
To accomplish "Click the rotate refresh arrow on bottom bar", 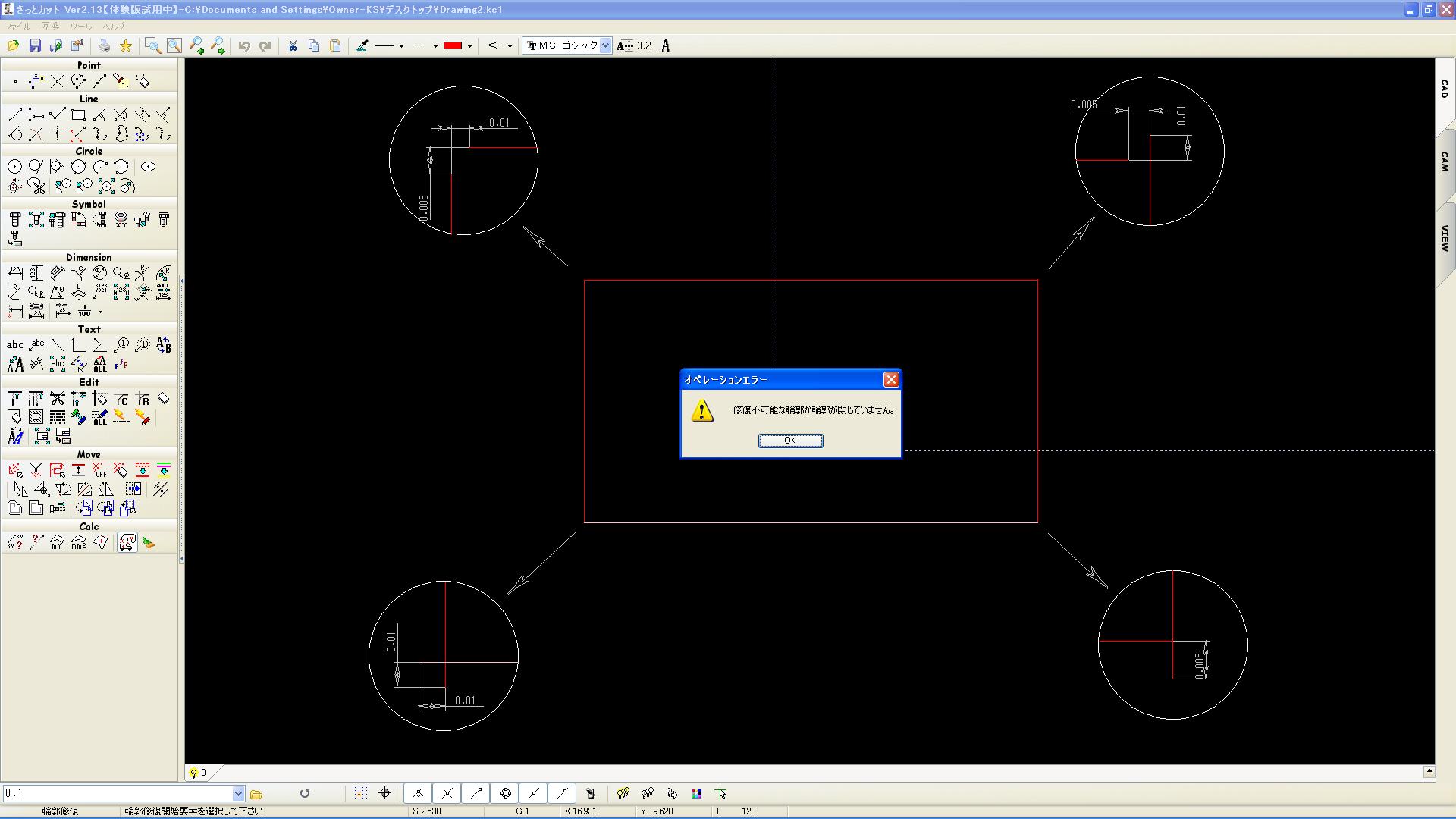I will [305, 793].
